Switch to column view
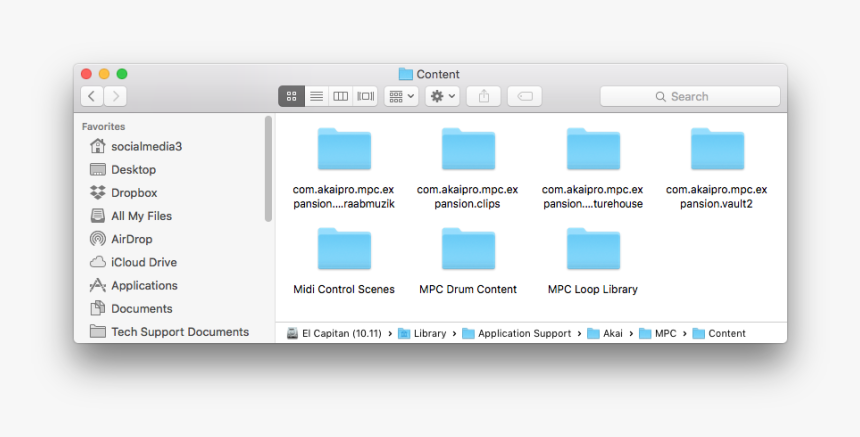 click(x=341, y=97)
